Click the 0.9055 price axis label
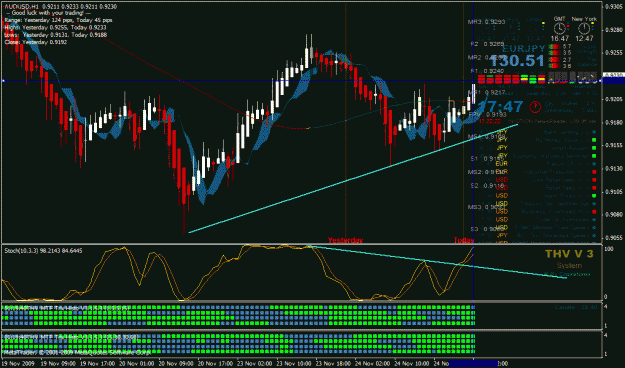Viewport: 625px width, 368px height. (614, 238)
